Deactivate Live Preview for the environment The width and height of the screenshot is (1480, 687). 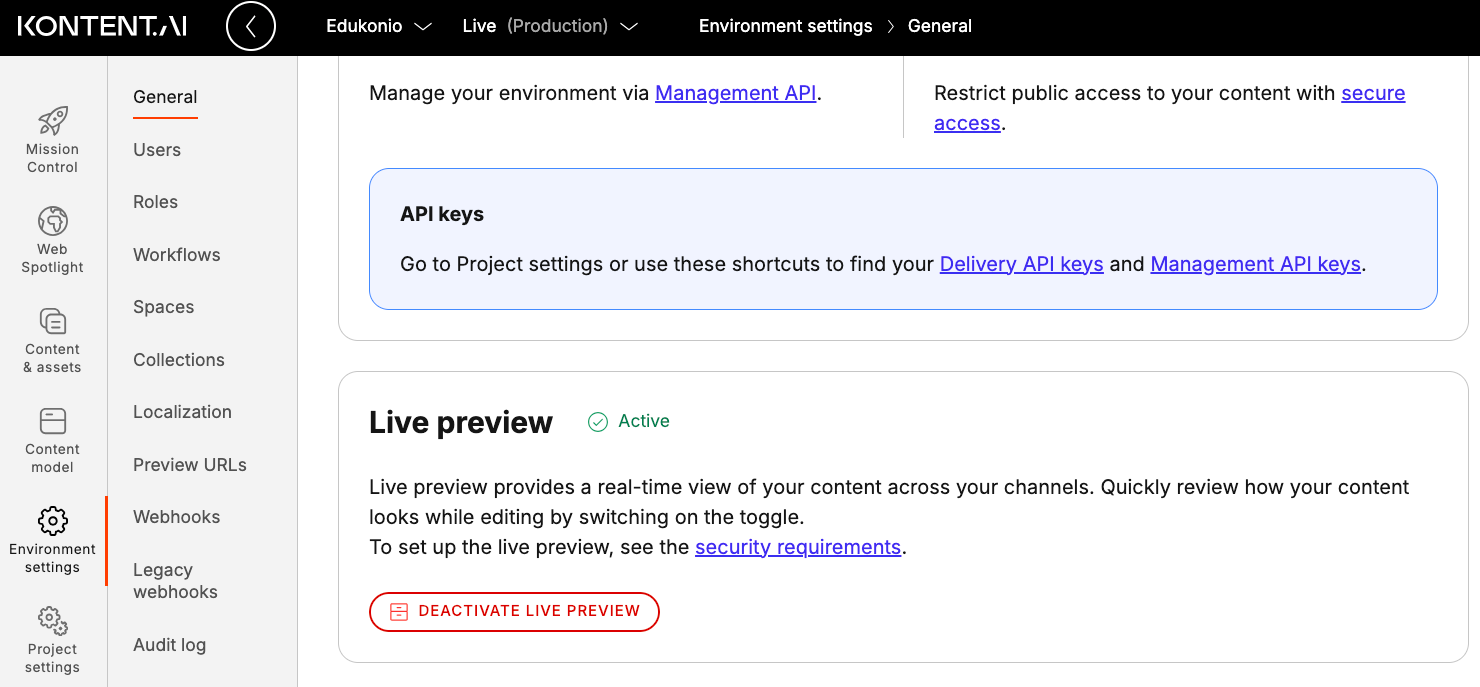coord(513,611)
